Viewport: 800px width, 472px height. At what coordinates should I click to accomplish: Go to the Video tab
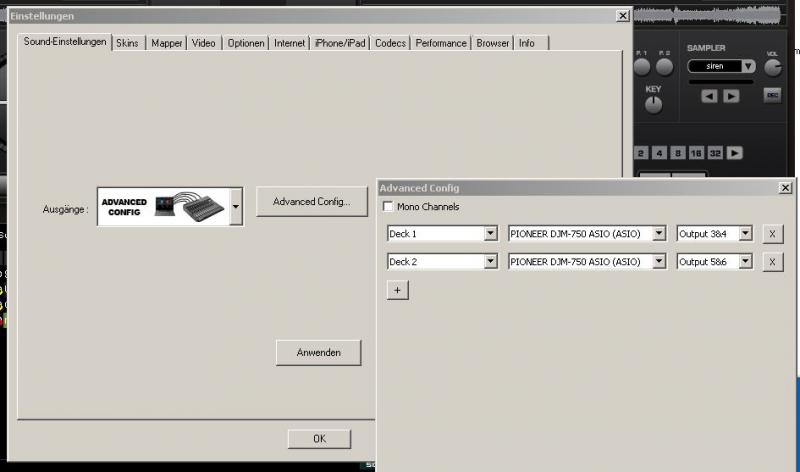pyautogui.click(x=204, y=43)
